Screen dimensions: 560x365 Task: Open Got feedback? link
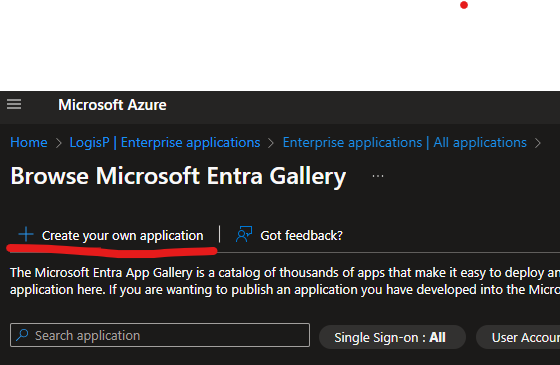click(x=301, y=236)
